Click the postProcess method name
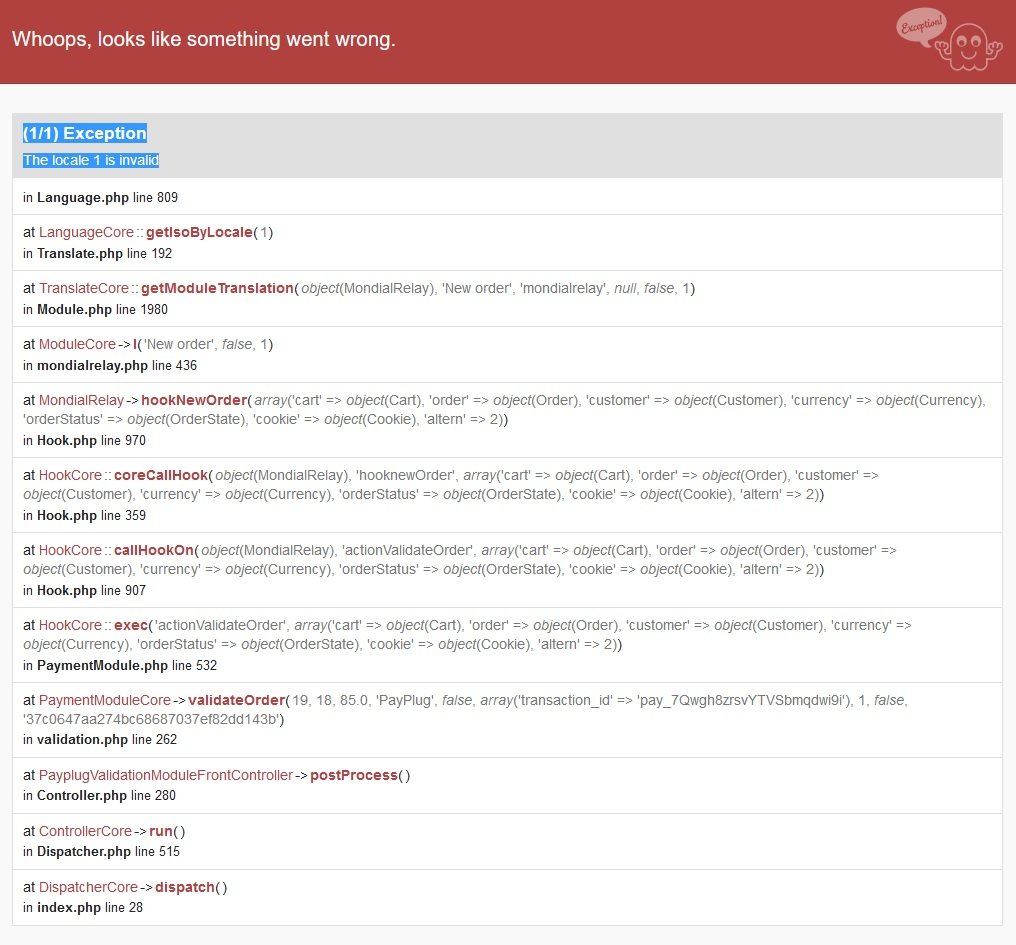This screenshot has height=945, width=1016. [354, 775]
